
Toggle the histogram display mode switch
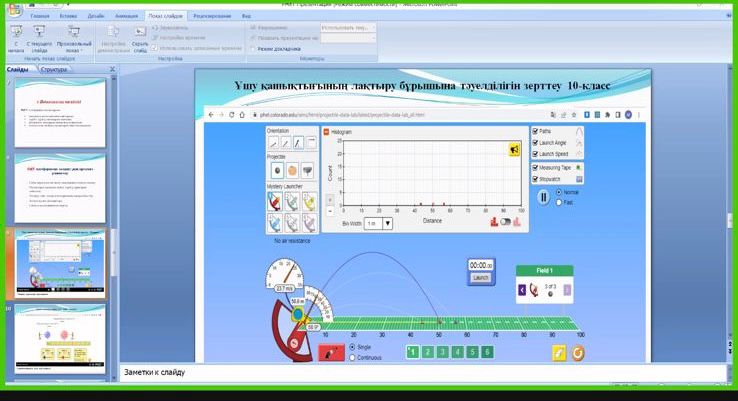click(506, 222)
